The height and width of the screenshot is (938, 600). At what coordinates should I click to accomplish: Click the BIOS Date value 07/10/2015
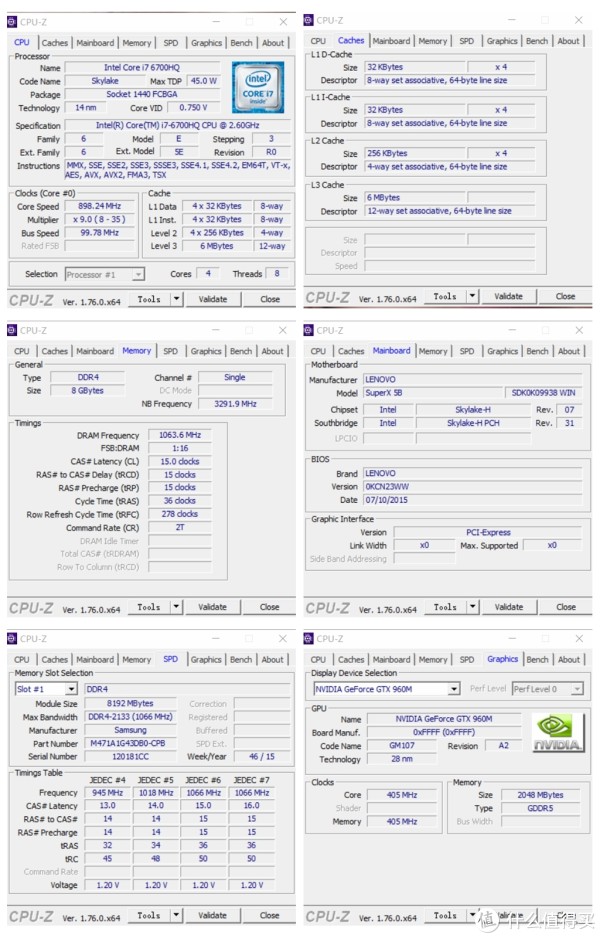pyautogui.click(x=473, y=500)
